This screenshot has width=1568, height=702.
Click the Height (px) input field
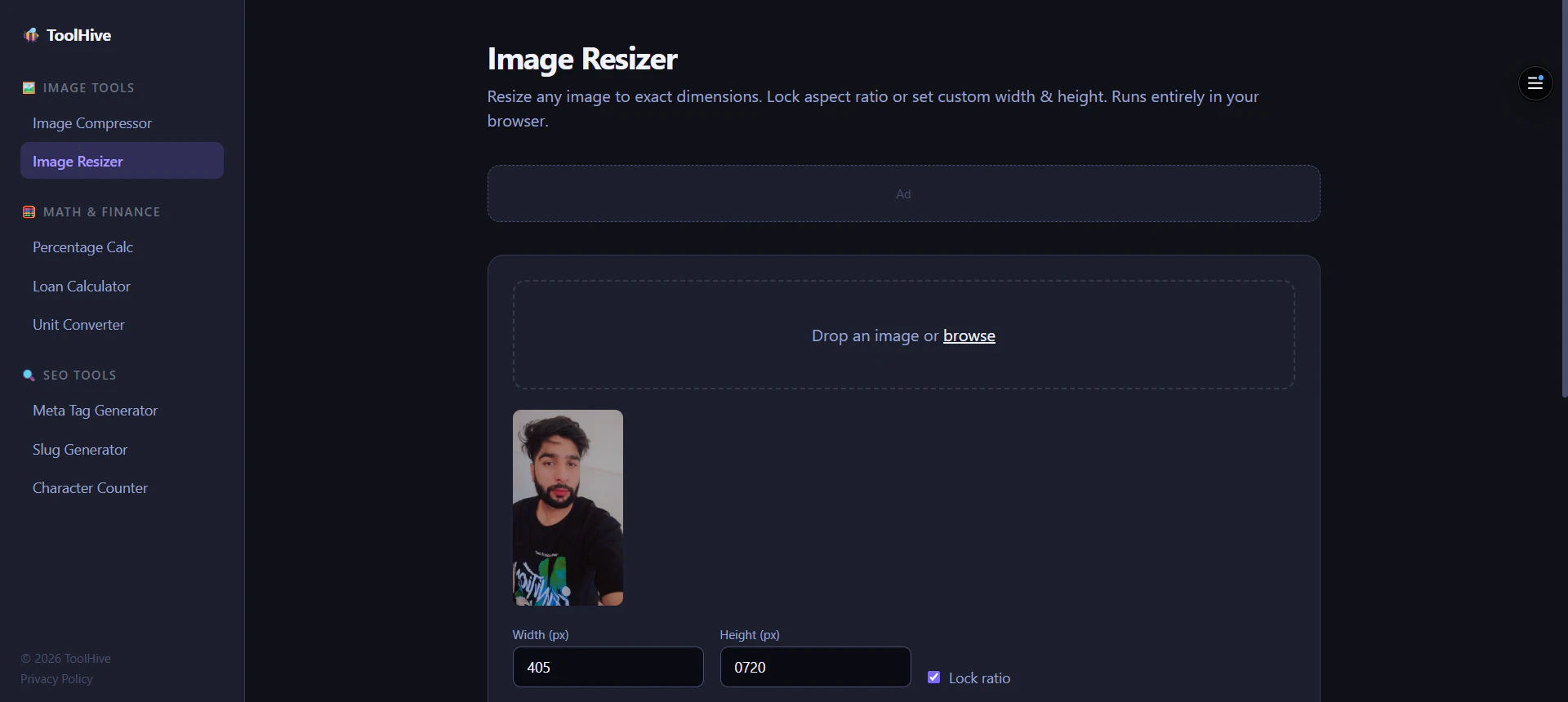coord(815,667)
